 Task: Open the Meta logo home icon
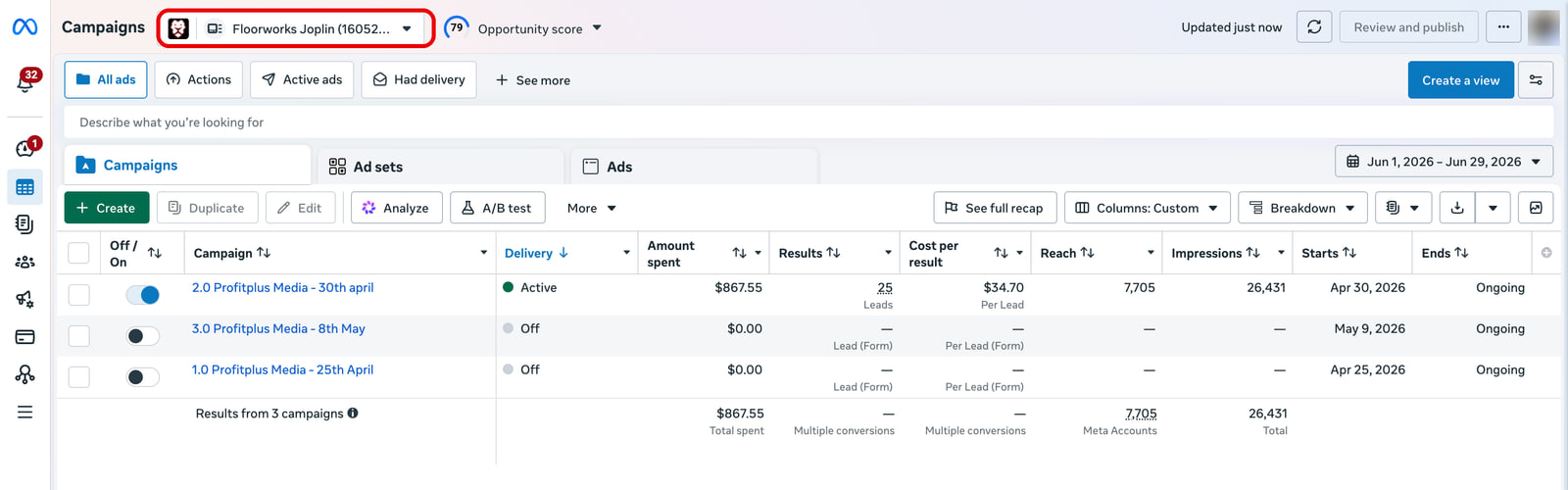(24, 27)
